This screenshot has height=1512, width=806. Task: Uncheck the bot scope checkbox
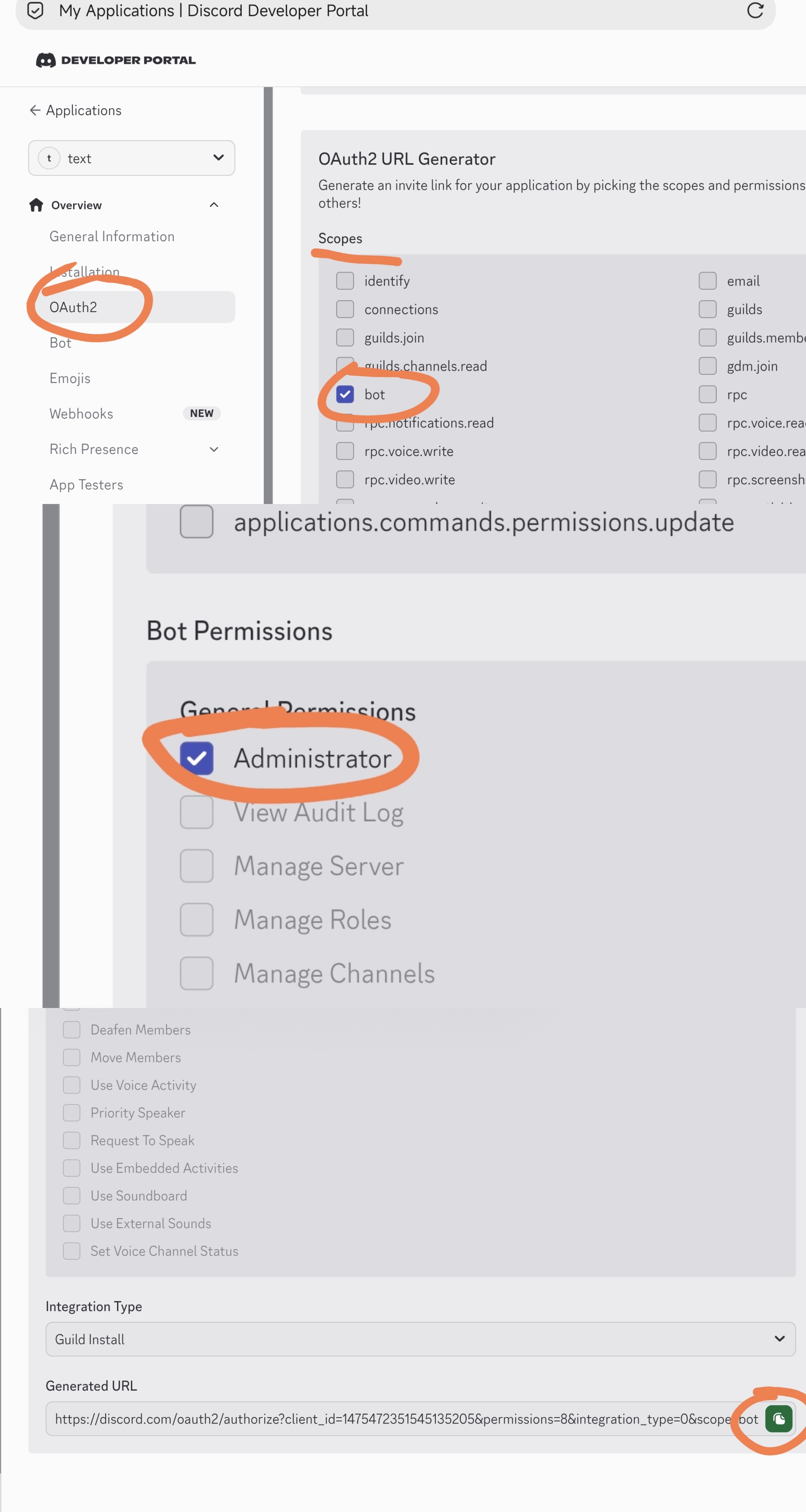(x=345, y=395)
